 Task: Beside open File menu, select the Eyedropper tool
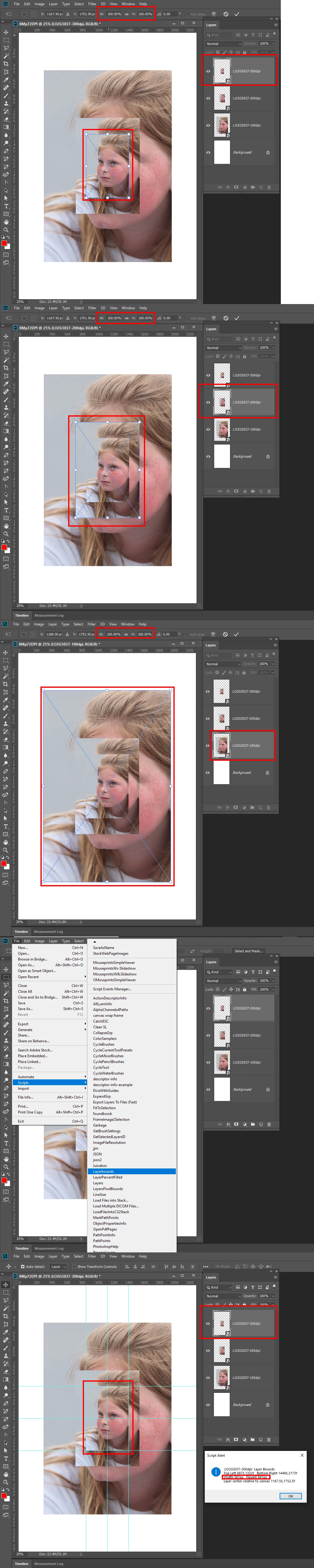[x=6, y=1016]
